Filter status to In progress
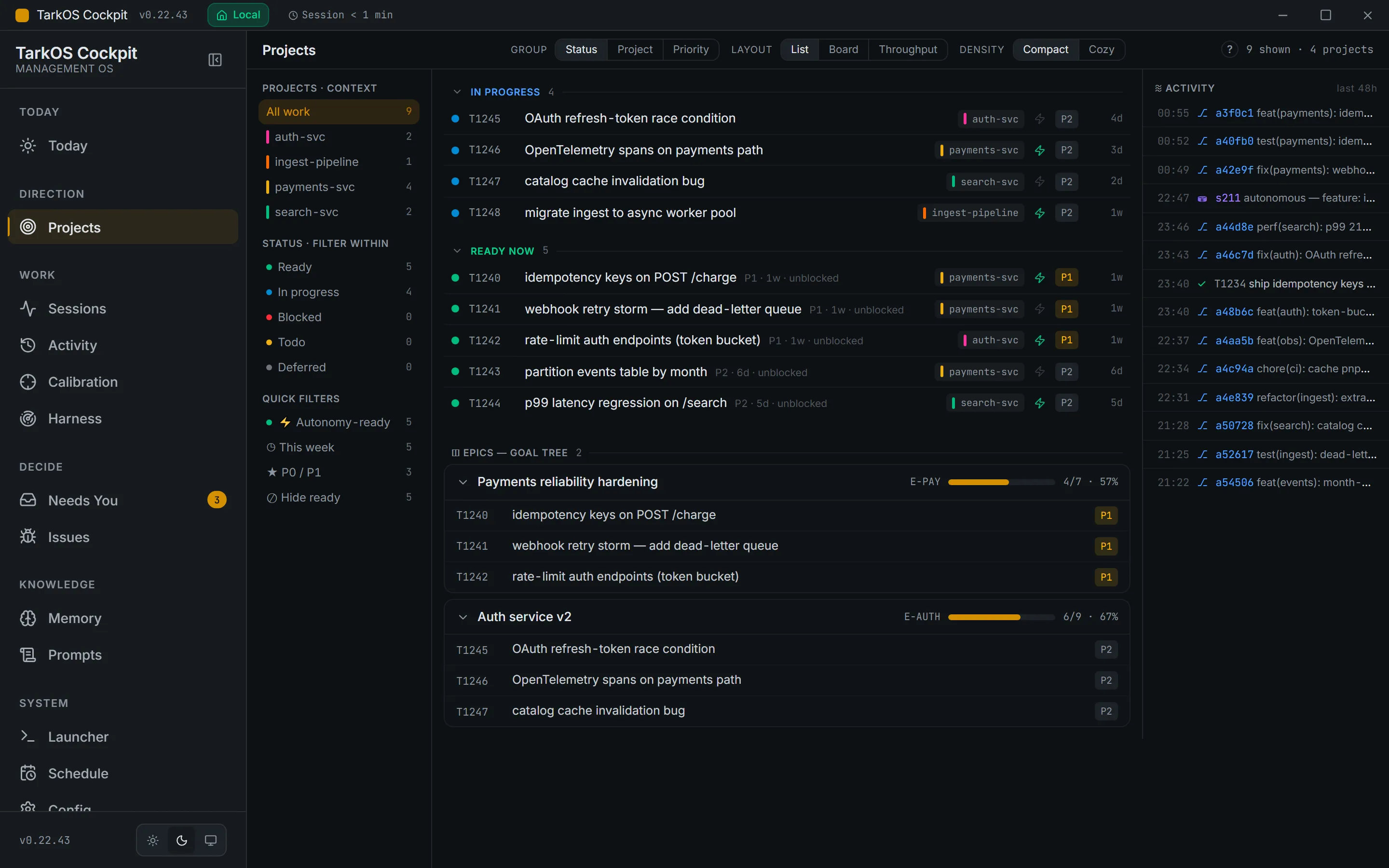This screenshot has width=1389, height=868. tap(339, 292)
